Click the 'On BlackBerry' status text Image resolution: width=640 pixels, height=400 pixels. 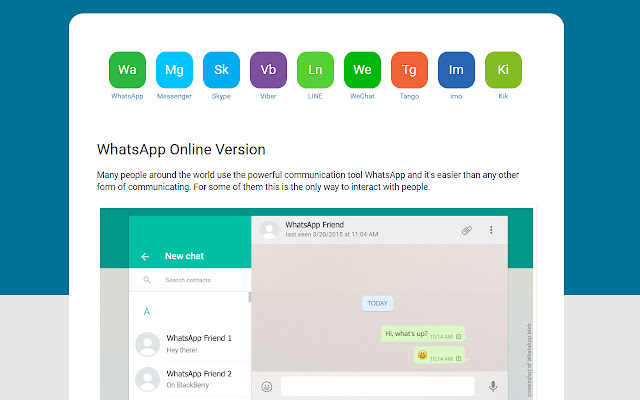point(188,385)
